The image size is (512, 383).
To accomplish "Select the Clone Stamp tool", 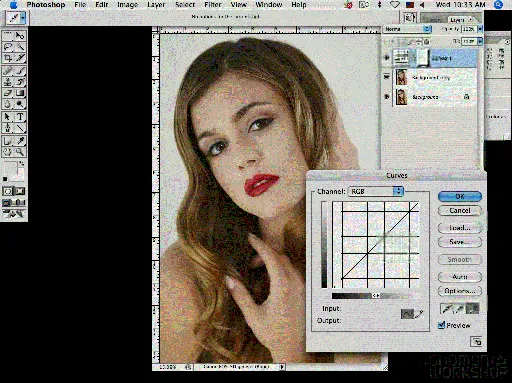I will coord(8,82).
